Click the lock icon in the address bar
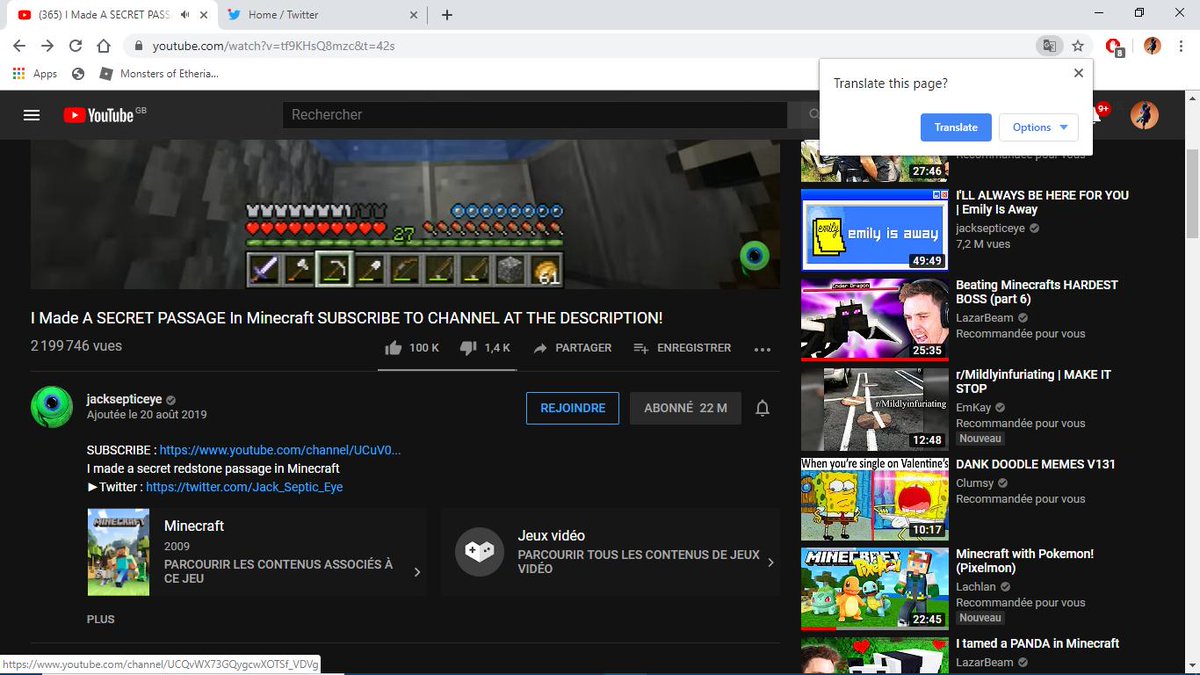Screen dimensions: 1200x675 pyautogui.click(x=138, y=46)
